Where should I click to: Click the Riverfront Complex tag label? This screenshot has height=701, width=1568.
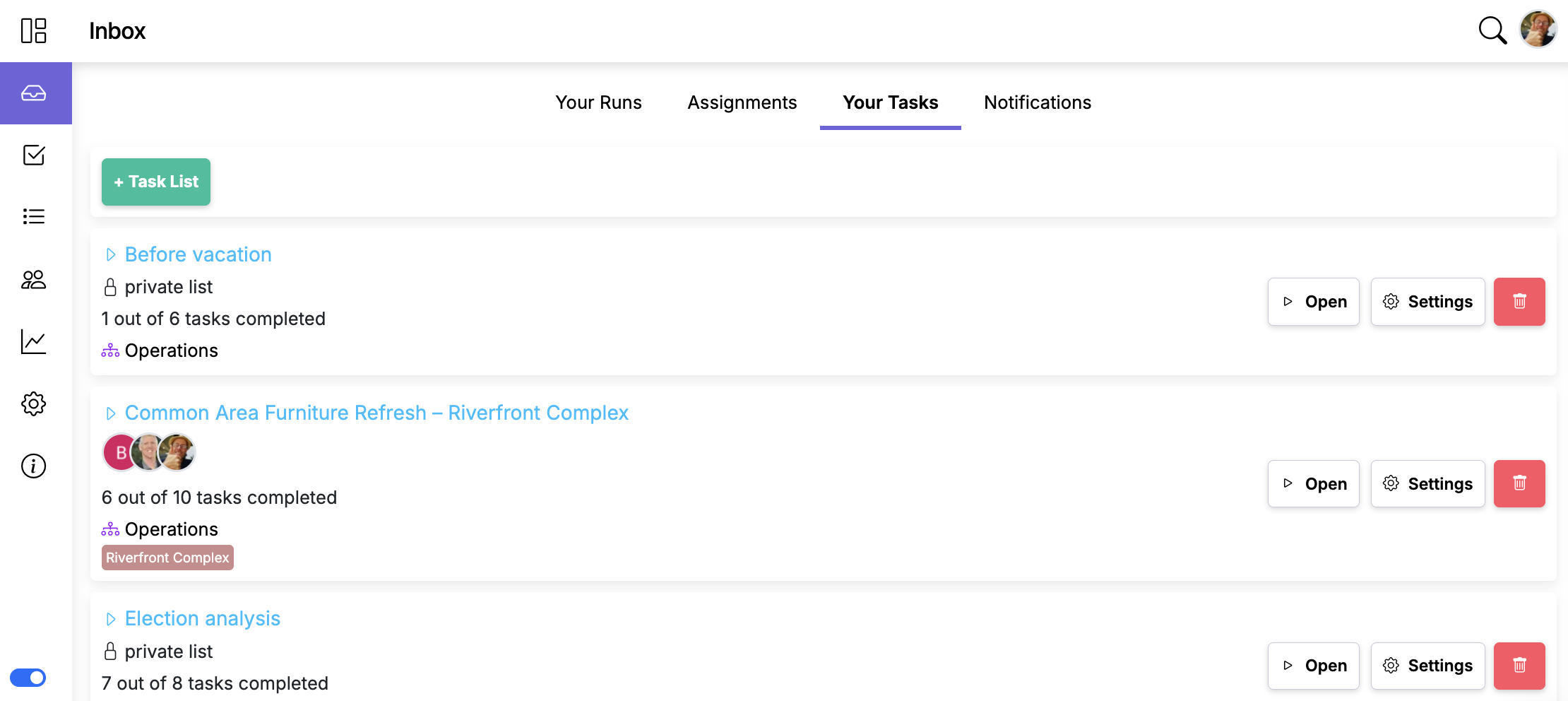click(167, 558)
